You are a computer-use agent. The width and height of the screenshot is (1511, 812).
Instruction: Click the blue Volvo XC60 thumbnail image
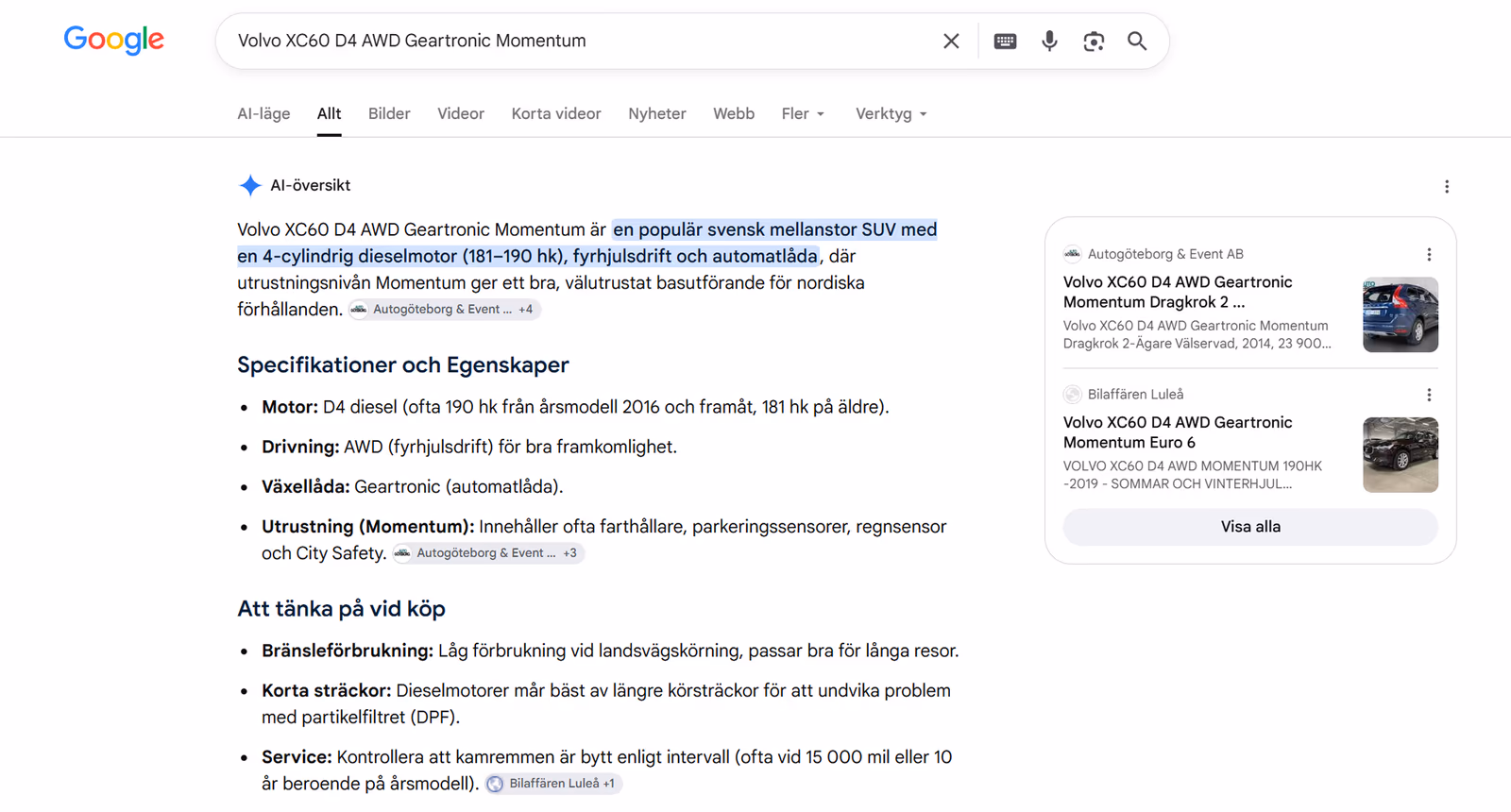(1401, 314)
